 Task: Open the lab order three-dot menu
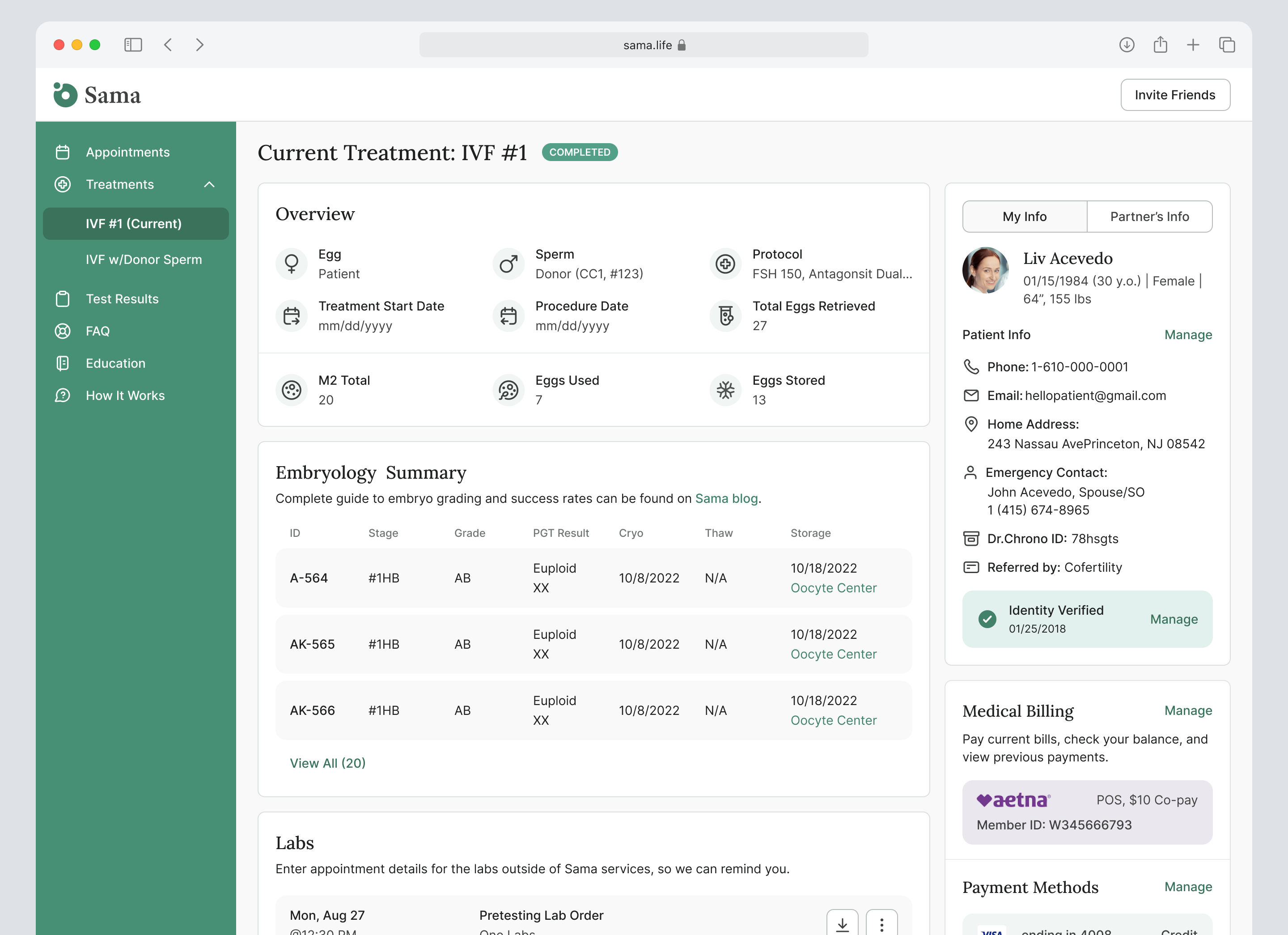(x=881, y=924)
